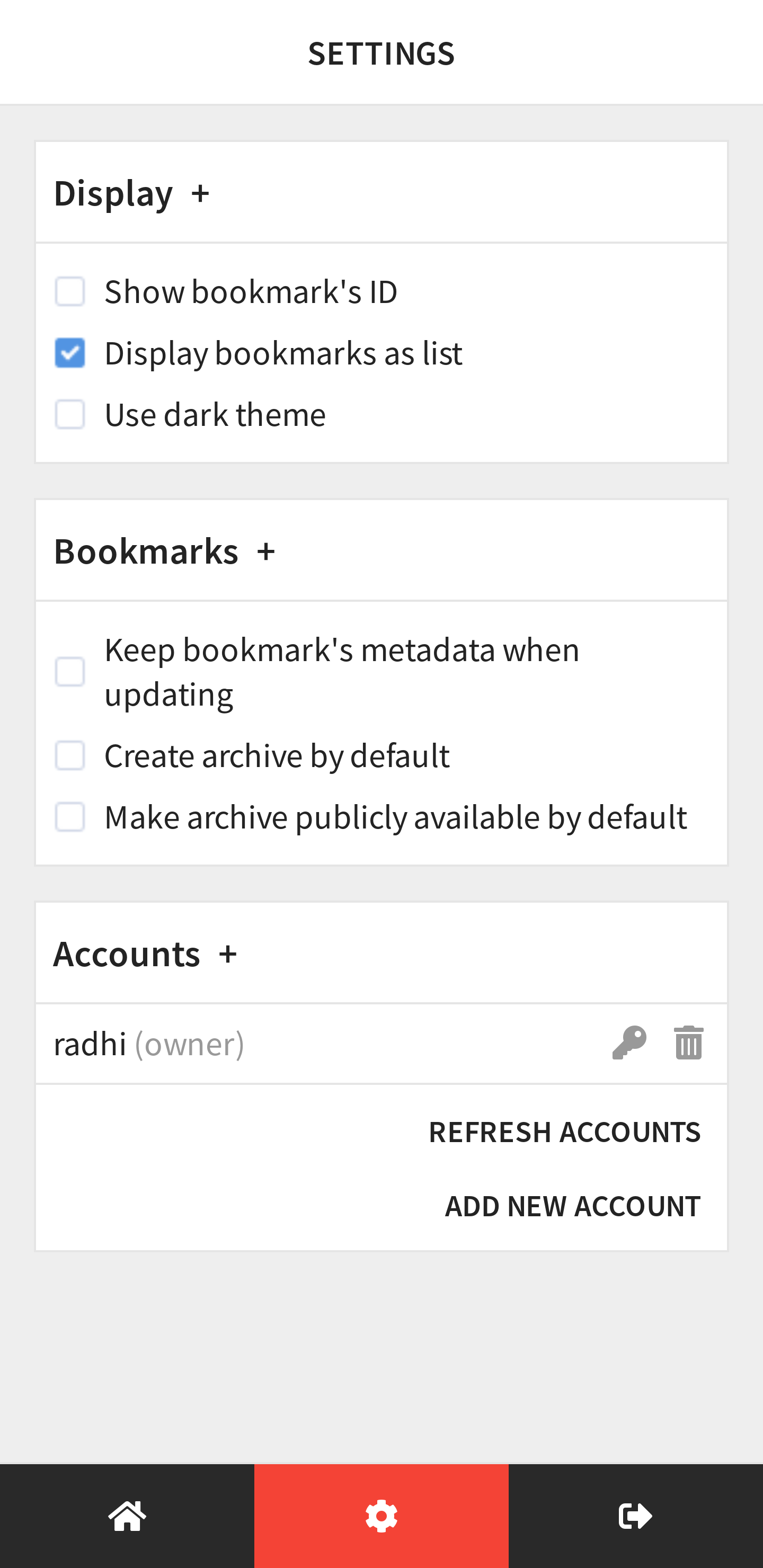The height and width of the screenshot is (1568, 763).
Task: Expand the Accounts section plus sign
Action: [228, 955]
